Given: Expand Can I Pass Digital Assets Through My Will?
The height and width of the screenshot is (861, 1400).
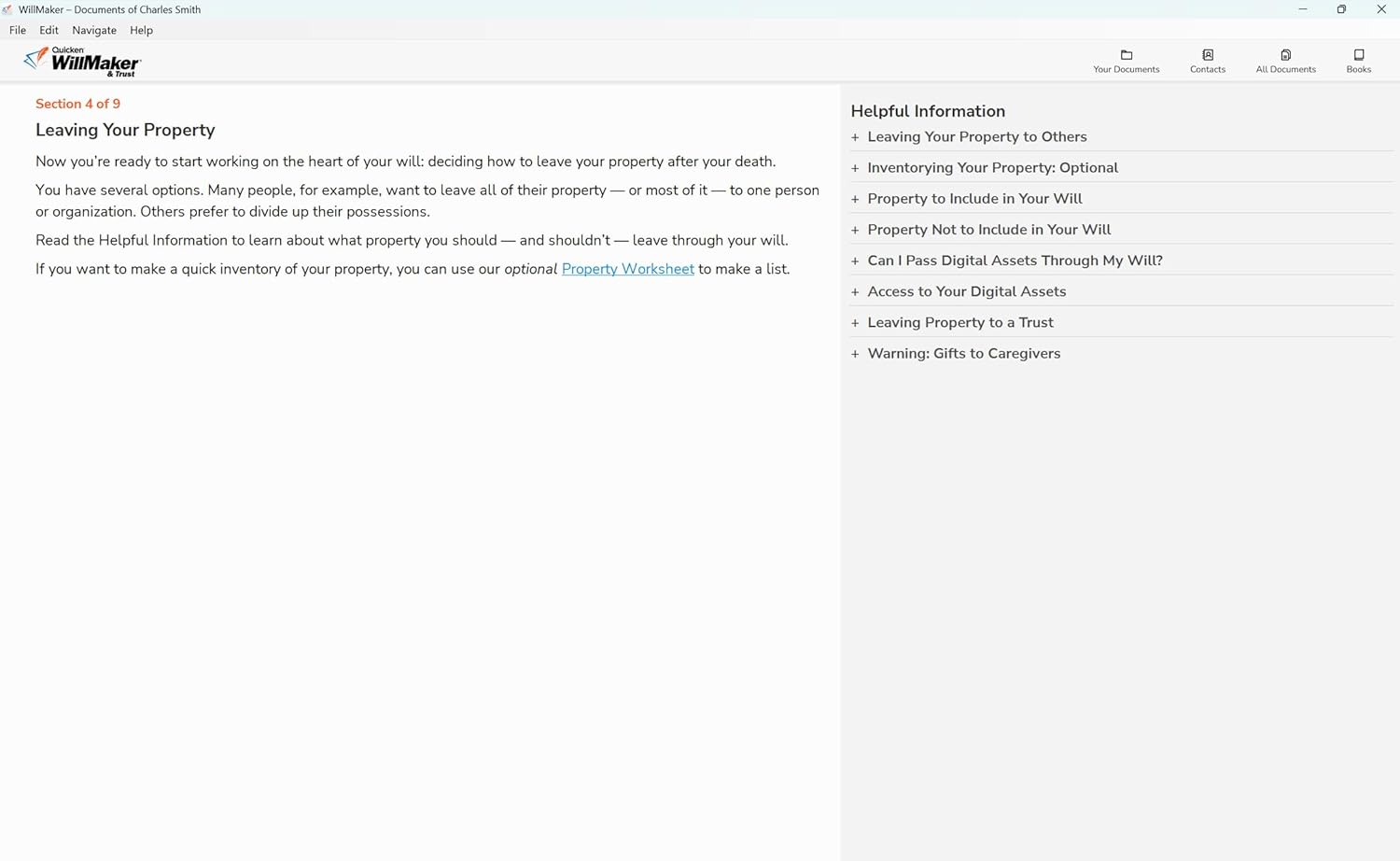Looking at the screenshot, I should tap(1015, 260).
